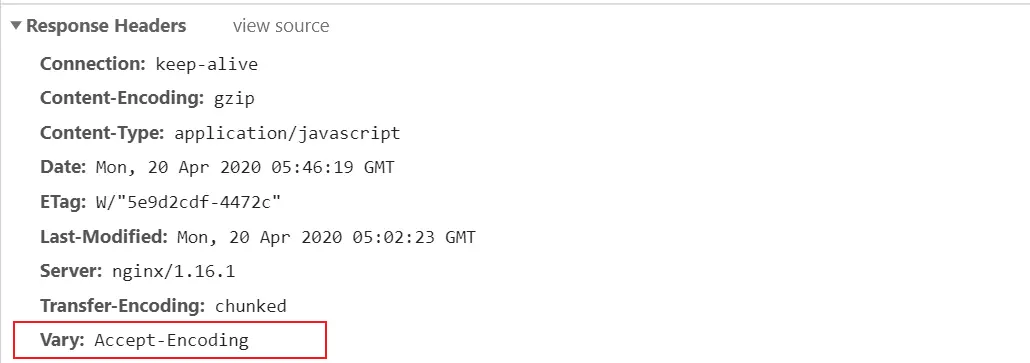Select the Date value ending 05:46:19 GMT
The image size is (1030, 363).
[245, 167]
